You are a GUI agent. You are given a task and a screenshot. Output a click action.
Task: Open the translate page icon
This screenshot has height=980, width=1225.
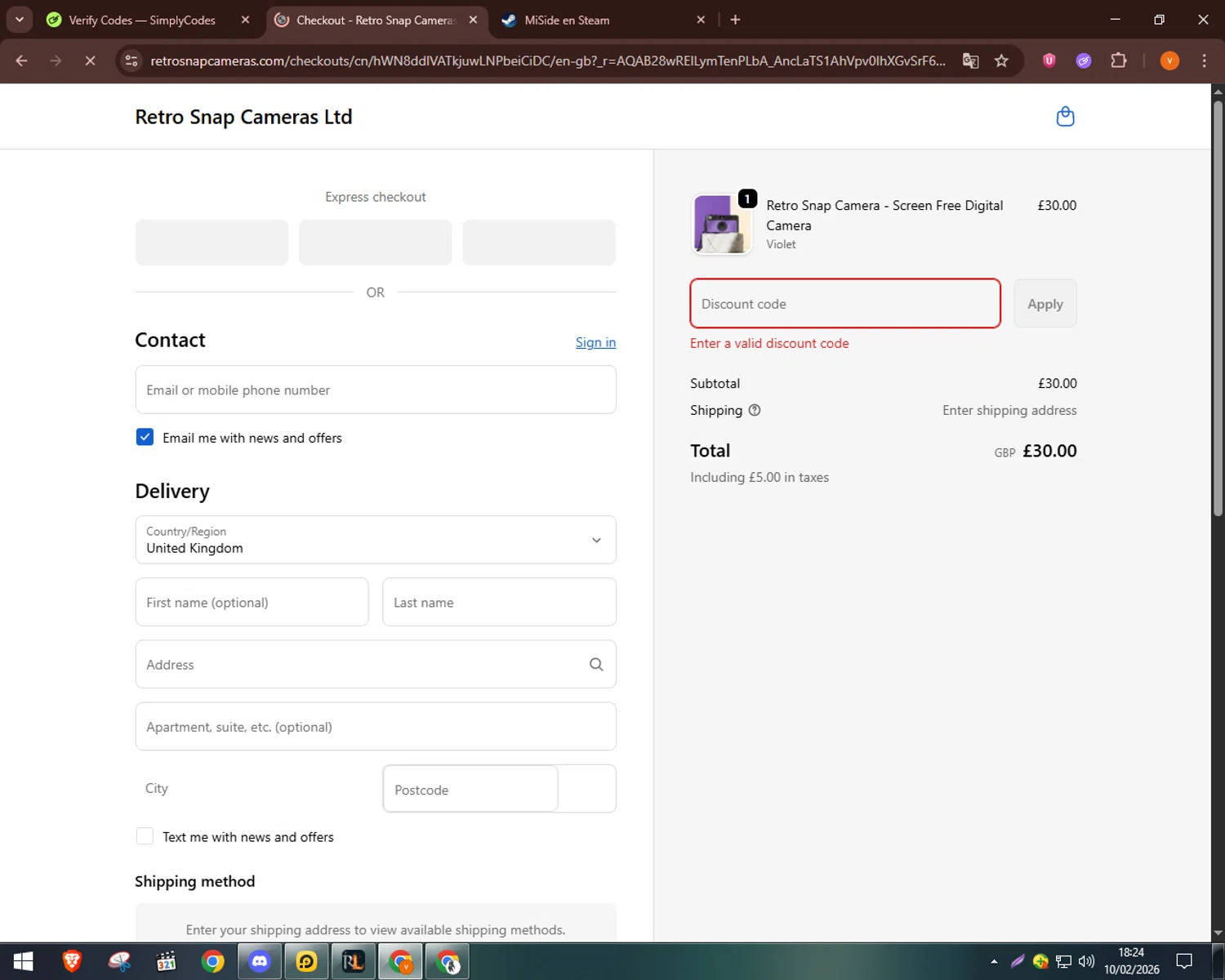pos(970,61)
